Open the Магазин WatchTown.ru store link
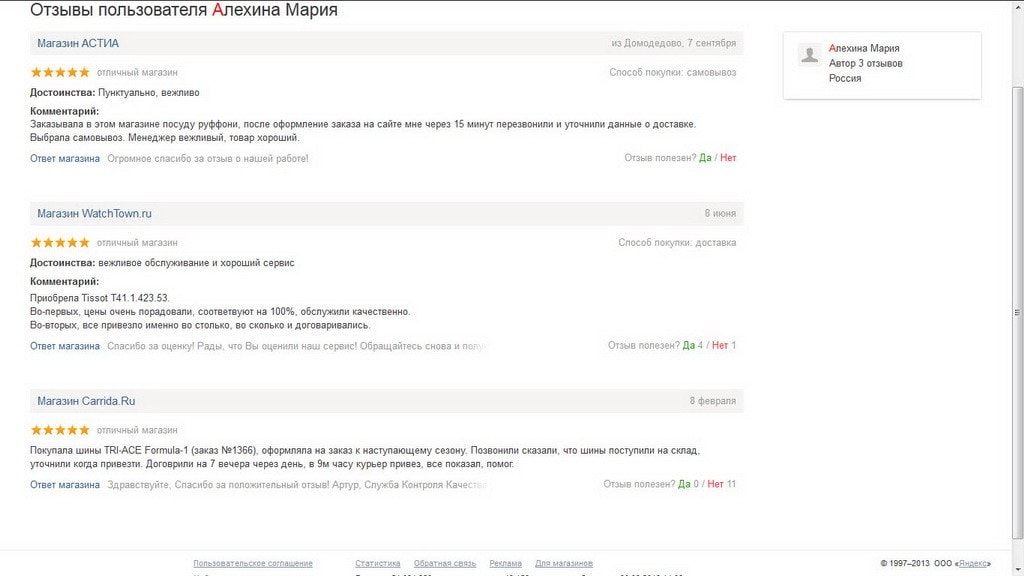The image size is (1024, 576). (x=94, y=214)
